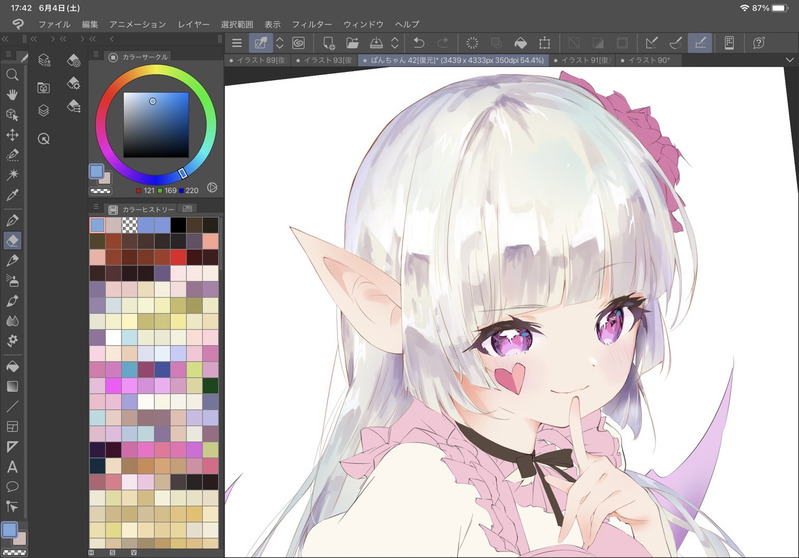Click the Fill bucket command bar icon
The height and width of the screenshot is (558, 799).
[x=520, y=43]
